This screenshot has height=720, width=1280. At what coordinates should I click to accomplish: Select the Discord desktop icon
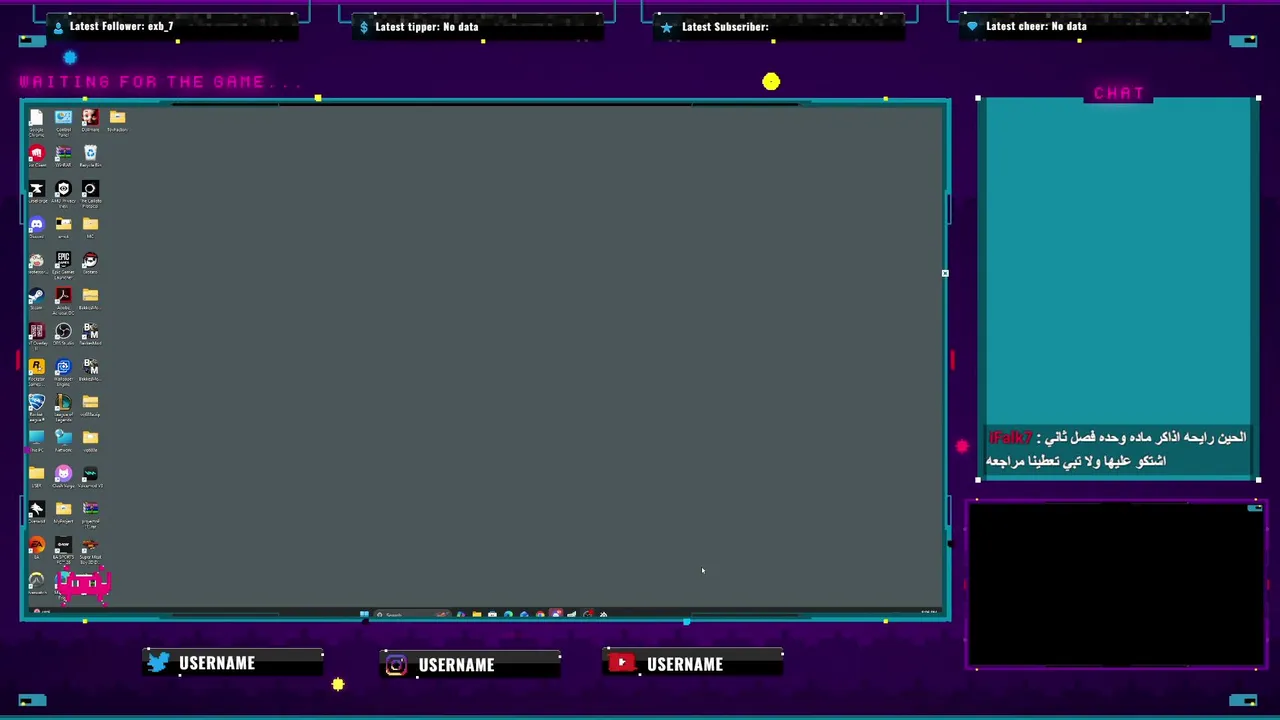(x=36, y=227)
